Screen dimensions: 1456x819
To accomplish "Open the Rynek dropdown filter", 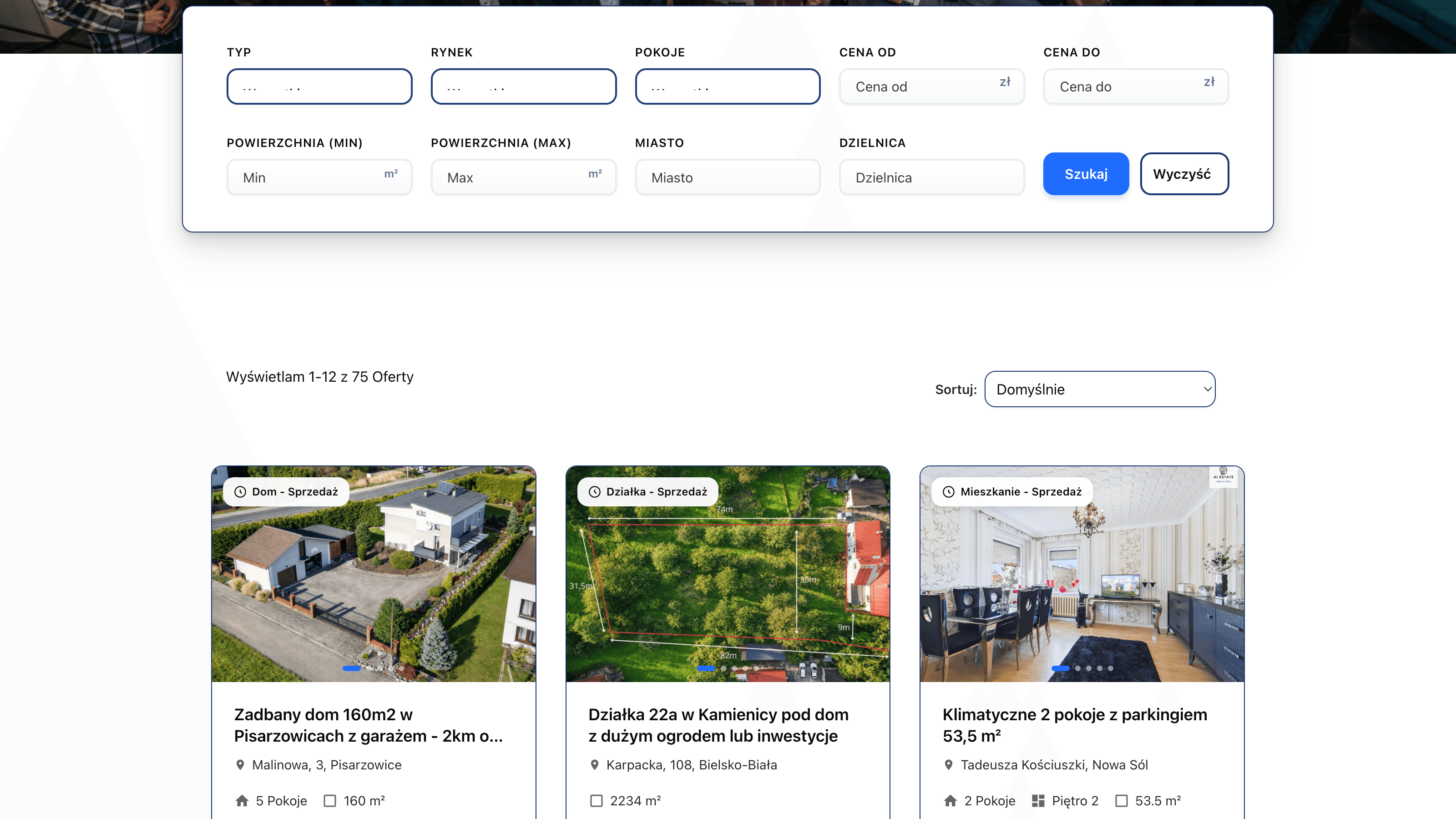I will [523, 86].
